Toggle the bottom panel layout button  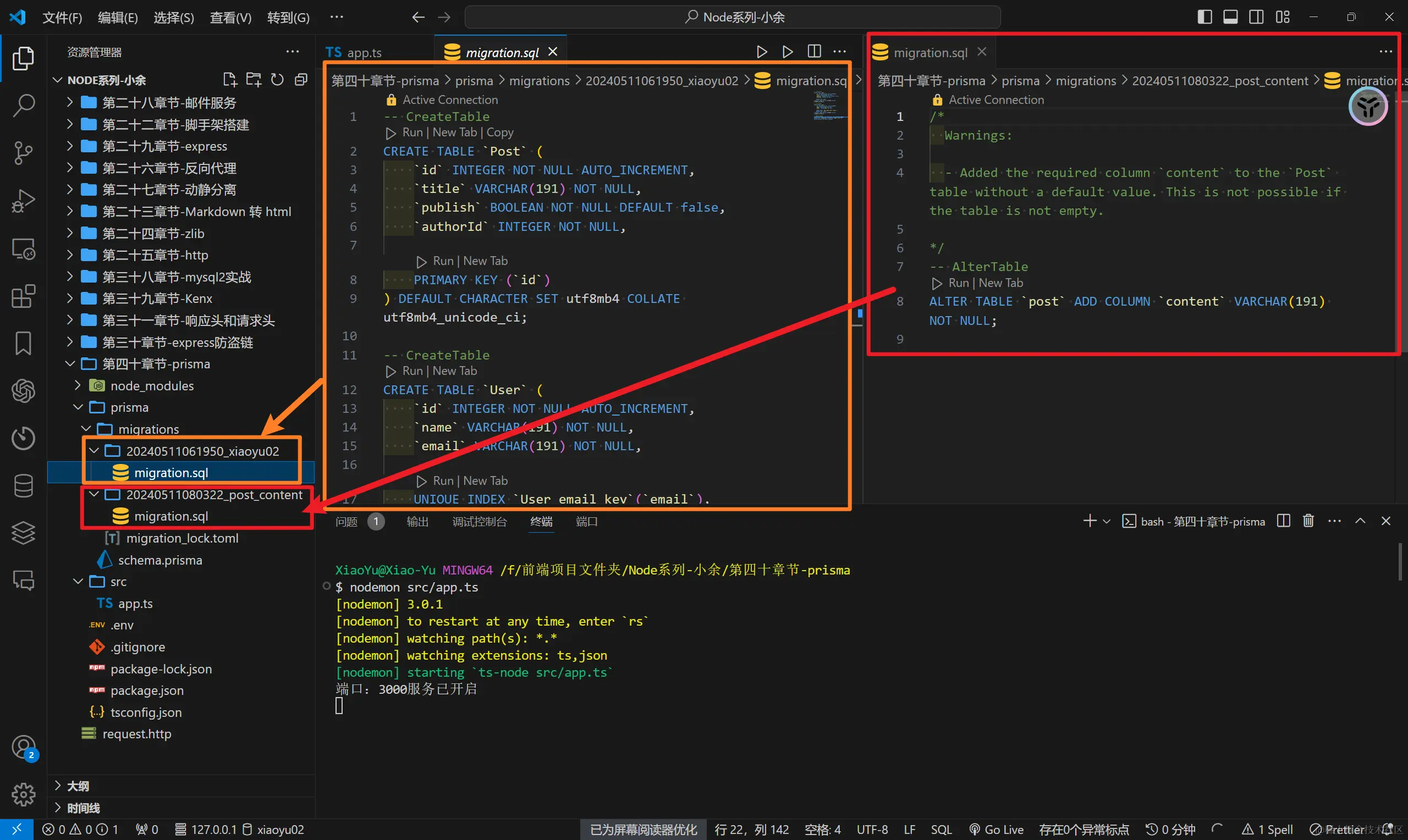coord(1230,17)
